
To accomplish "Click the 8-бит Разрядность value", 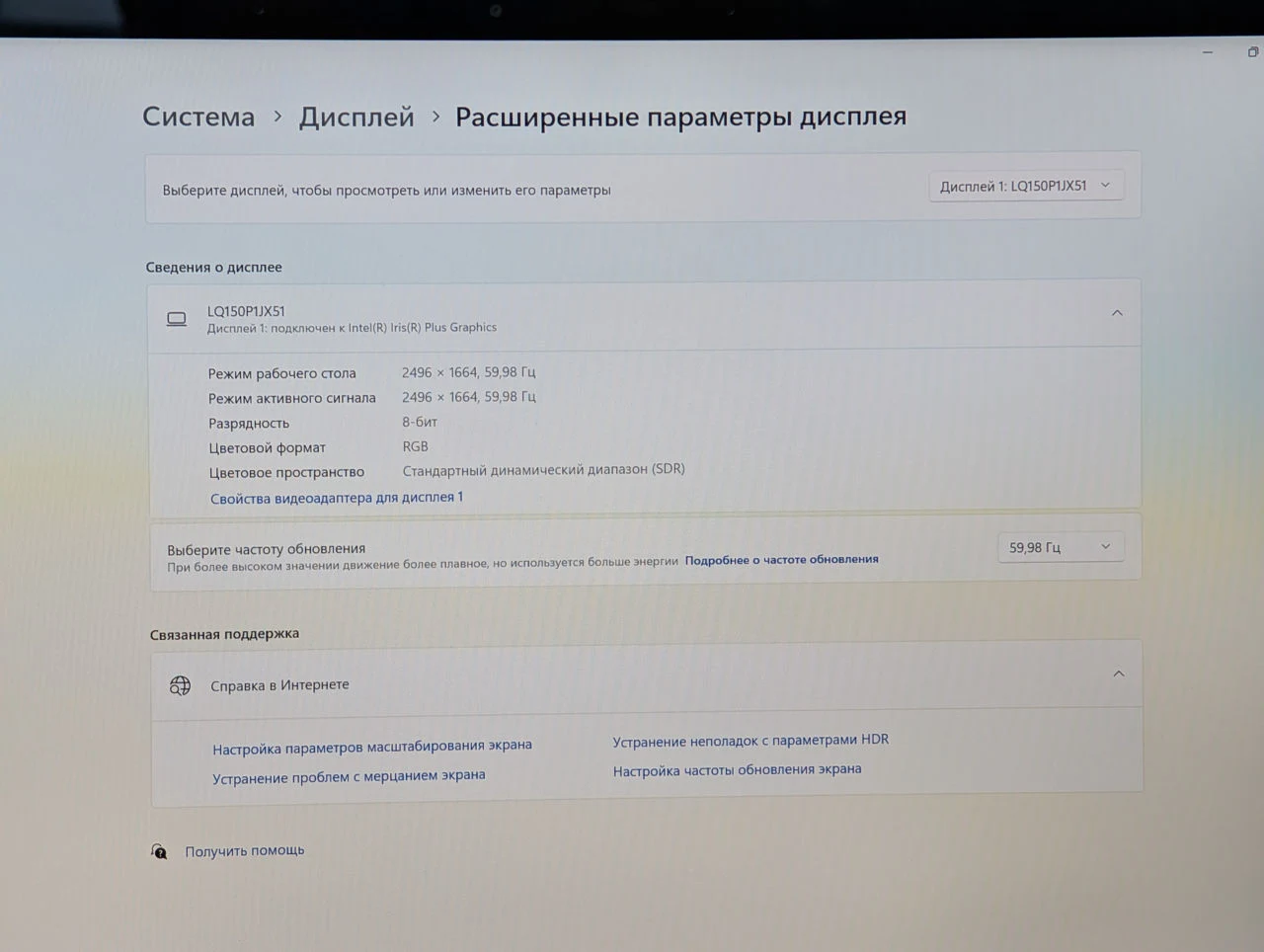I will [x=420, y=422].
